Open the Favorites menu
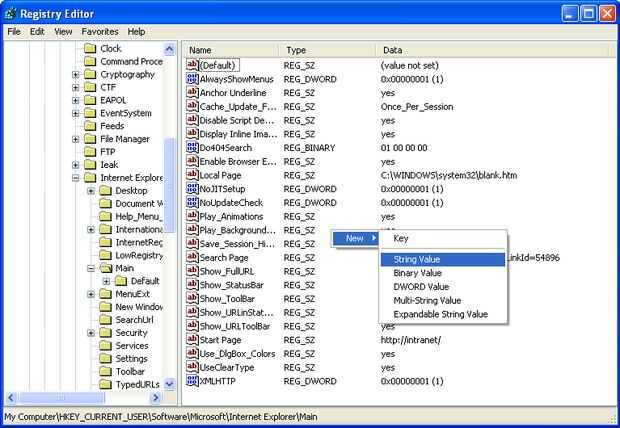Image resolution: width=620 pixels, height=428 pixels. click(x=100, y=32)
